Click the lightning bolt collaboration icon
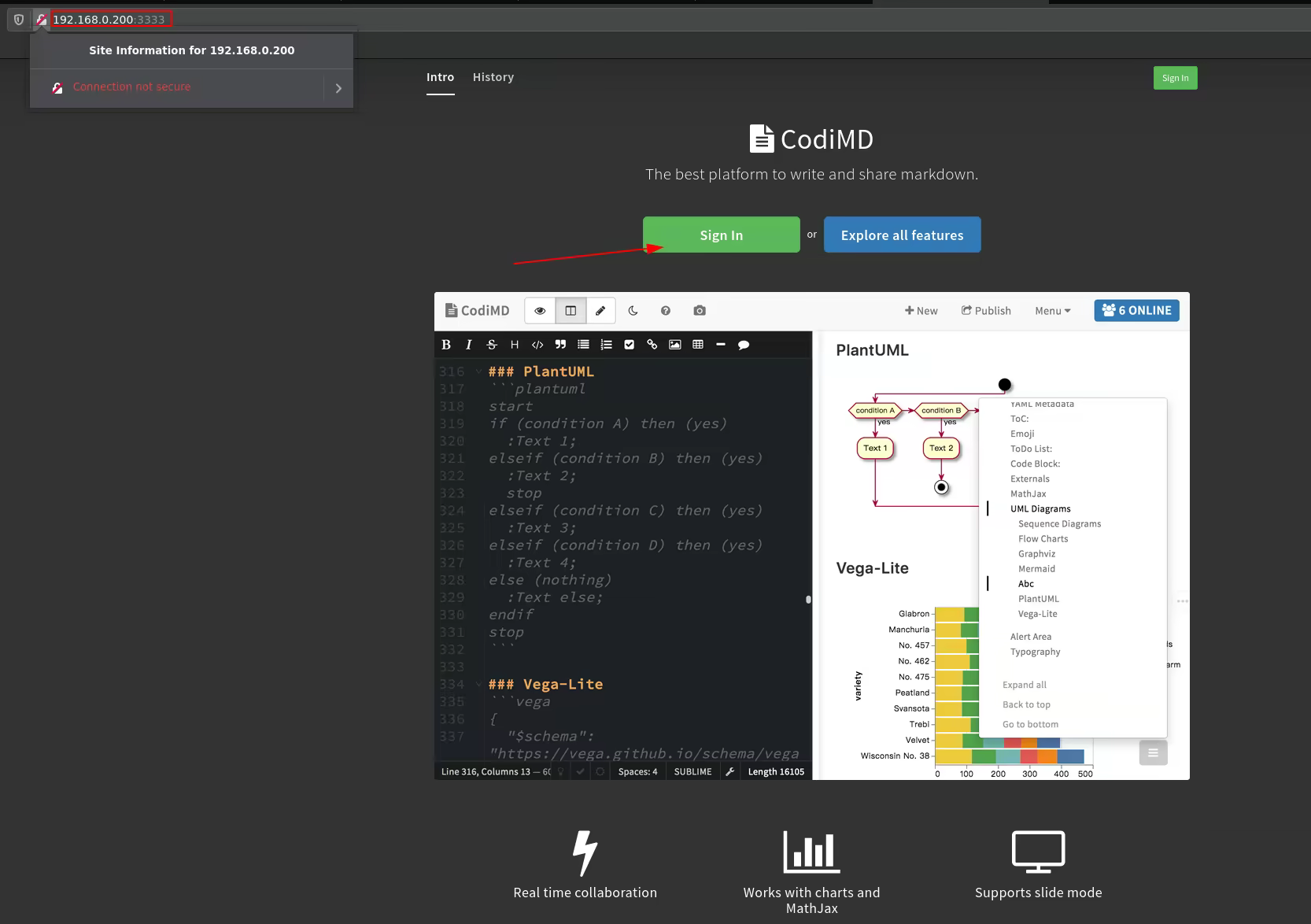The width and height of the screenshot is (1311, 924). [x=585, y=853]
